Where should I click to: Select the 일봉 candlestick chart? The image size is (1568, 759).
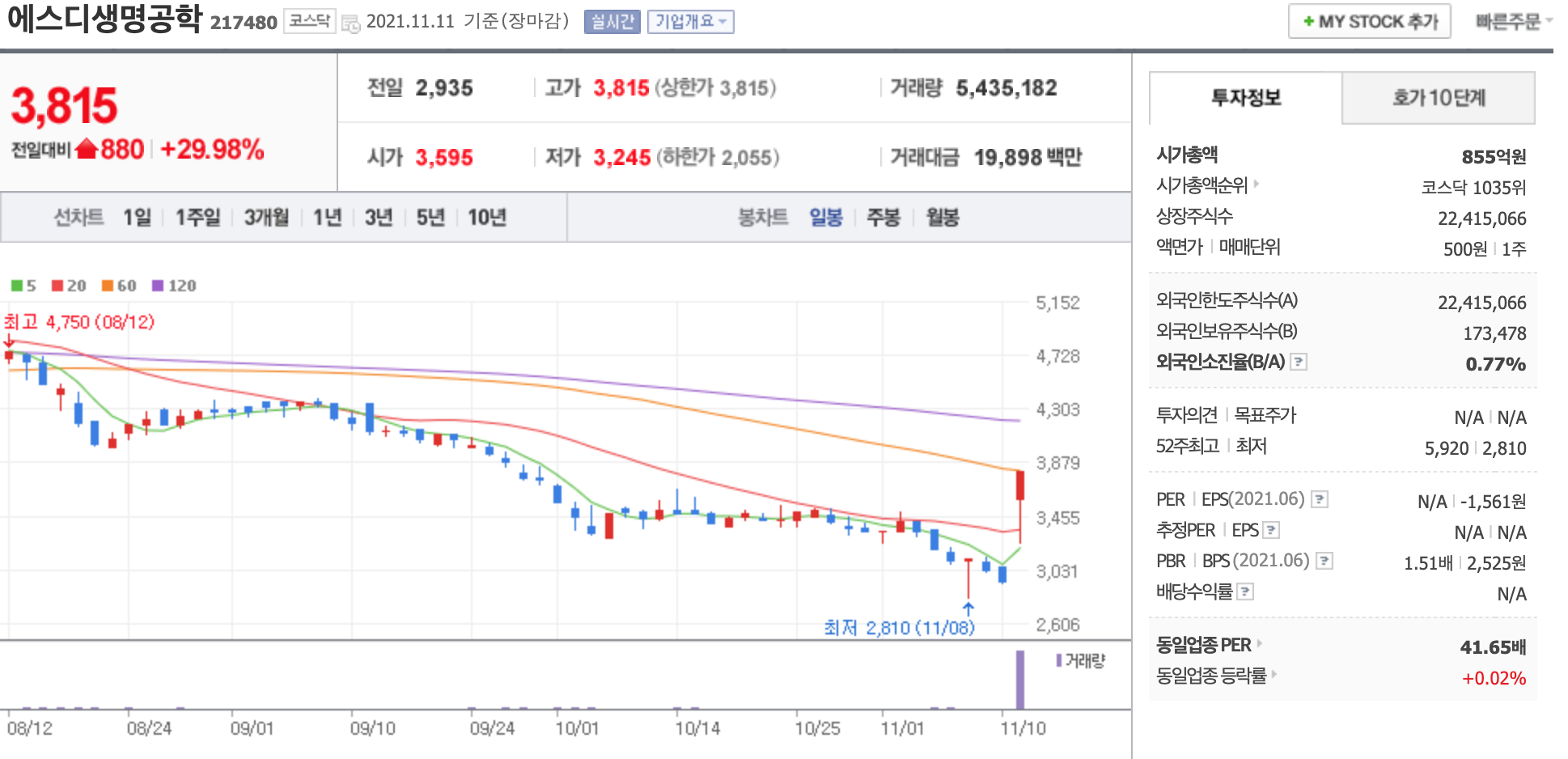click(825, 217)
